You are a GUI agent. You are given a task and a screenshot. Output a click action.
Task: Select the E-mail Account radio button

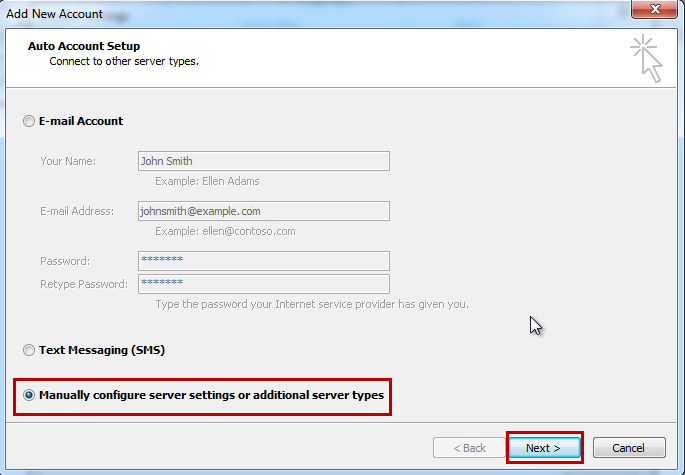28,121
